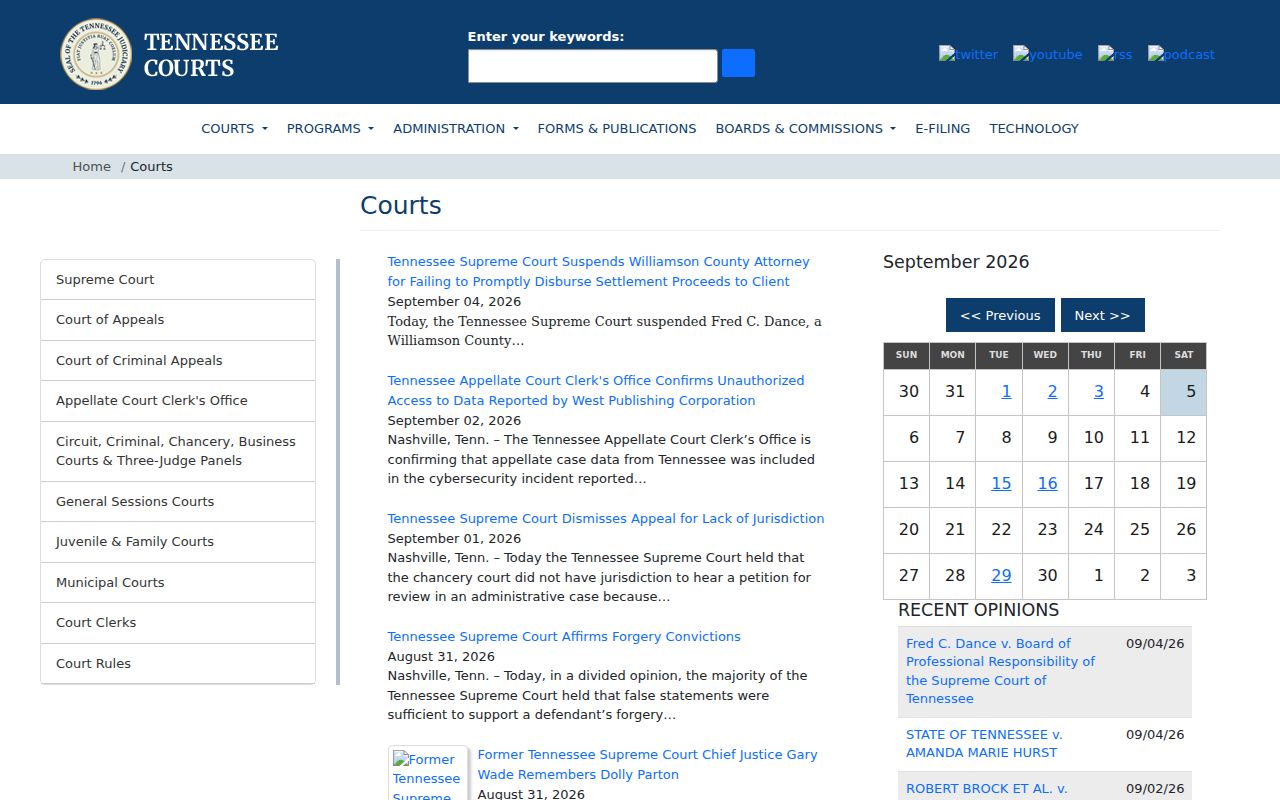Expand the PROGRAMS dropdown menu
Screen dimensions: 1280x800
click(x=330, y=128)
